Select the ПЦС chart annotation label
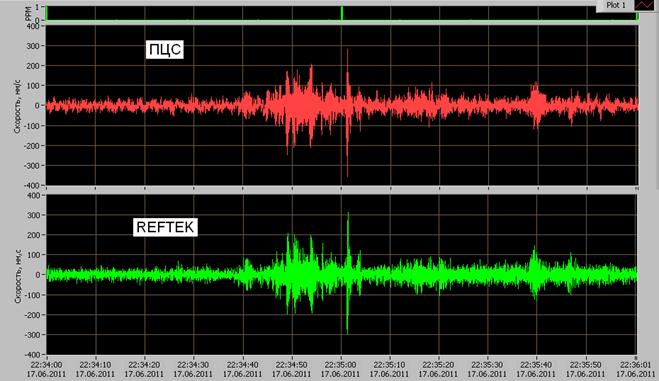This screenshot has width=659, height=381. click(165, 50)
